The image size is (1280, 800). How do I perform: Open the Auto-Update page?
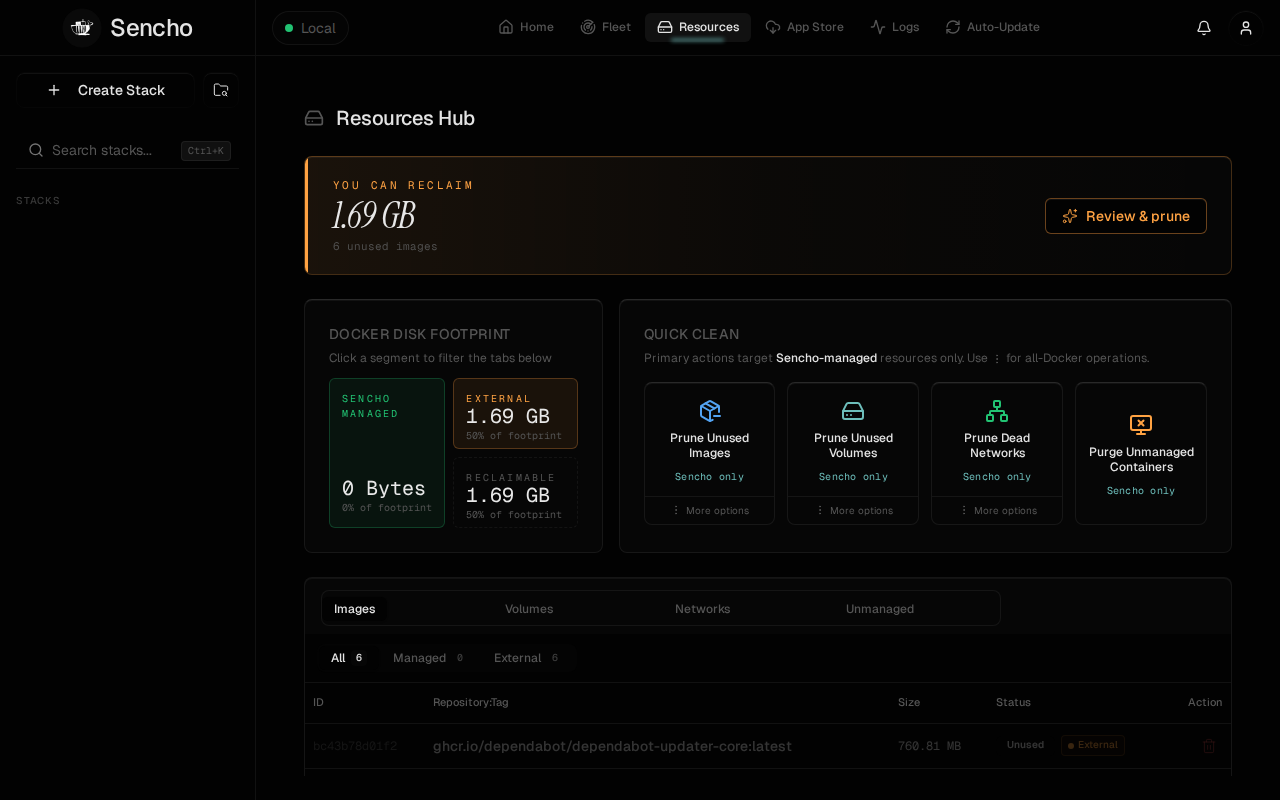click(993, 27)
